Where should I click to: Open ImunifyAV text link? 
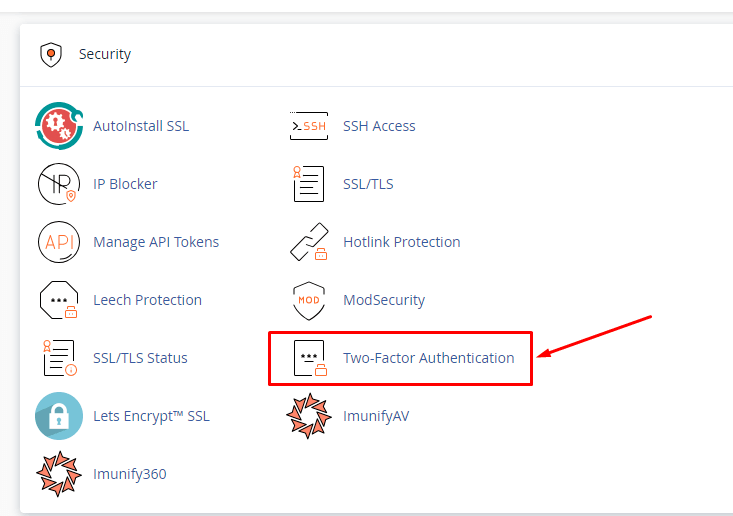coord(376,416)
